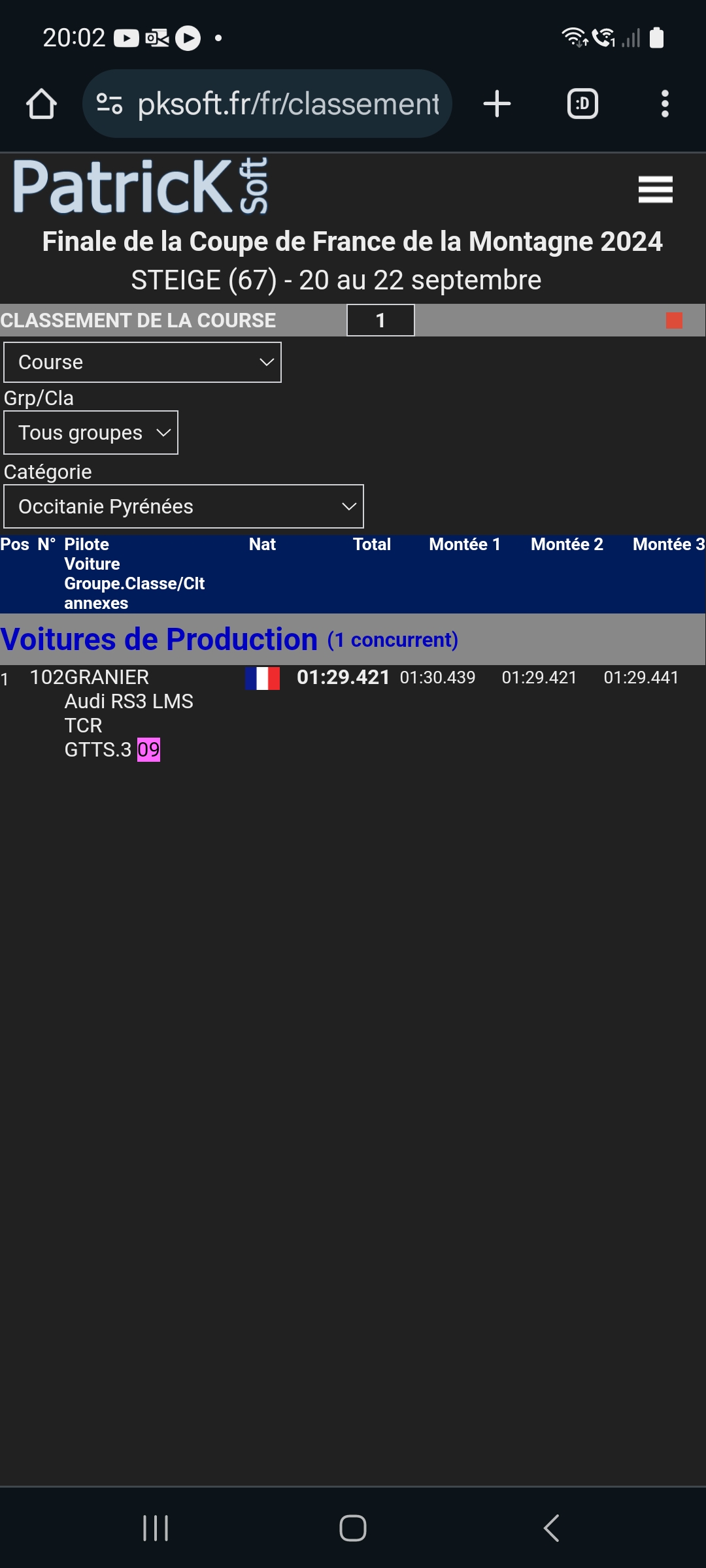Click the Pilote column header
Screen dimensions: 706x1568
[x=86, y=544]
